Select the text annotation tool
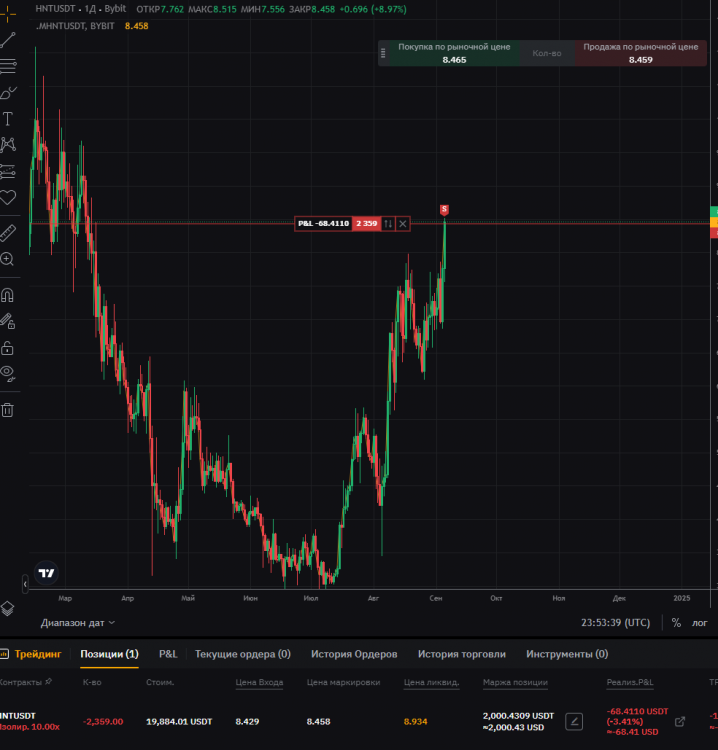The image size is (718, 750). coord(8,119)
